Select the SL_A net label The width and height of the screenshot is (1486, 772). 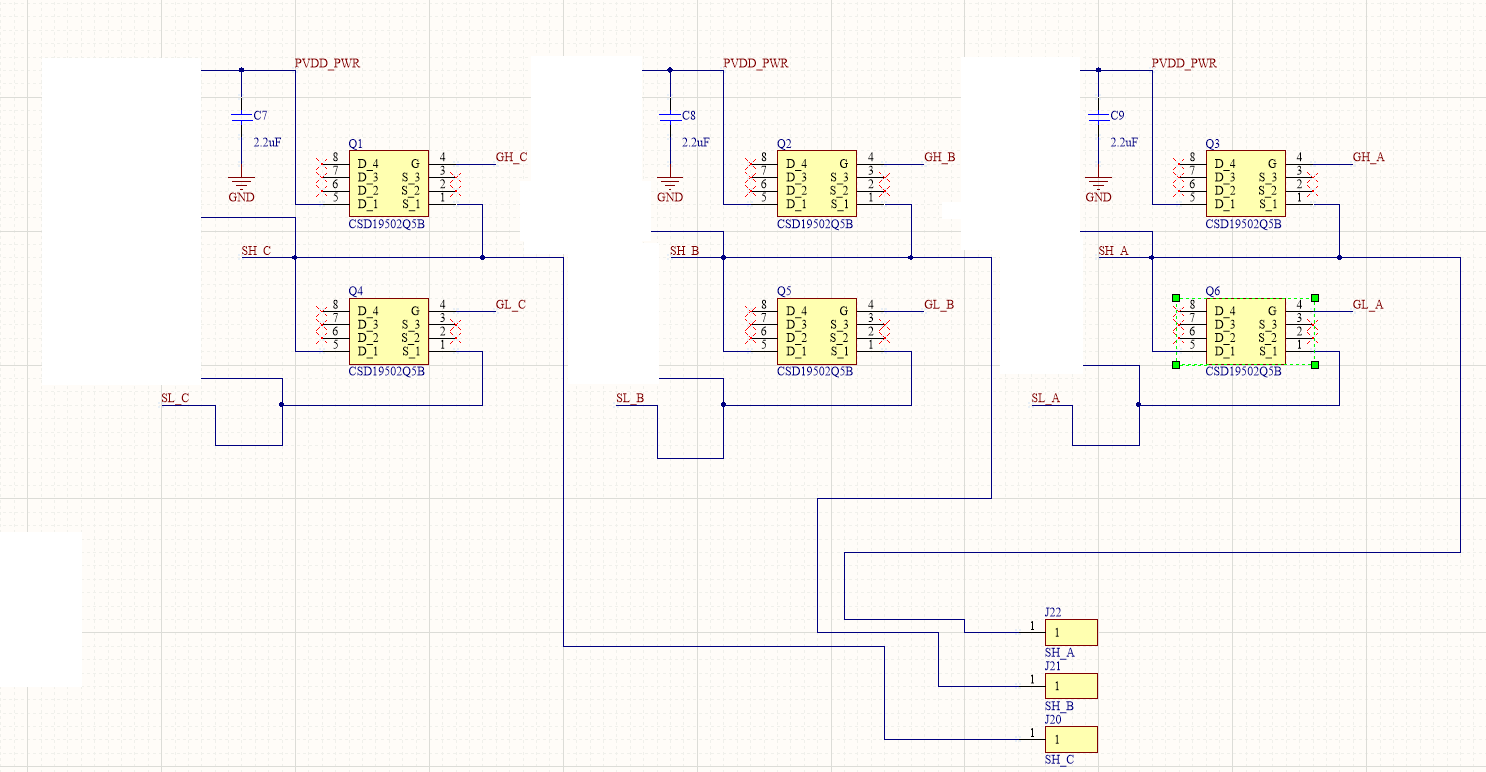click(1046, 398)
